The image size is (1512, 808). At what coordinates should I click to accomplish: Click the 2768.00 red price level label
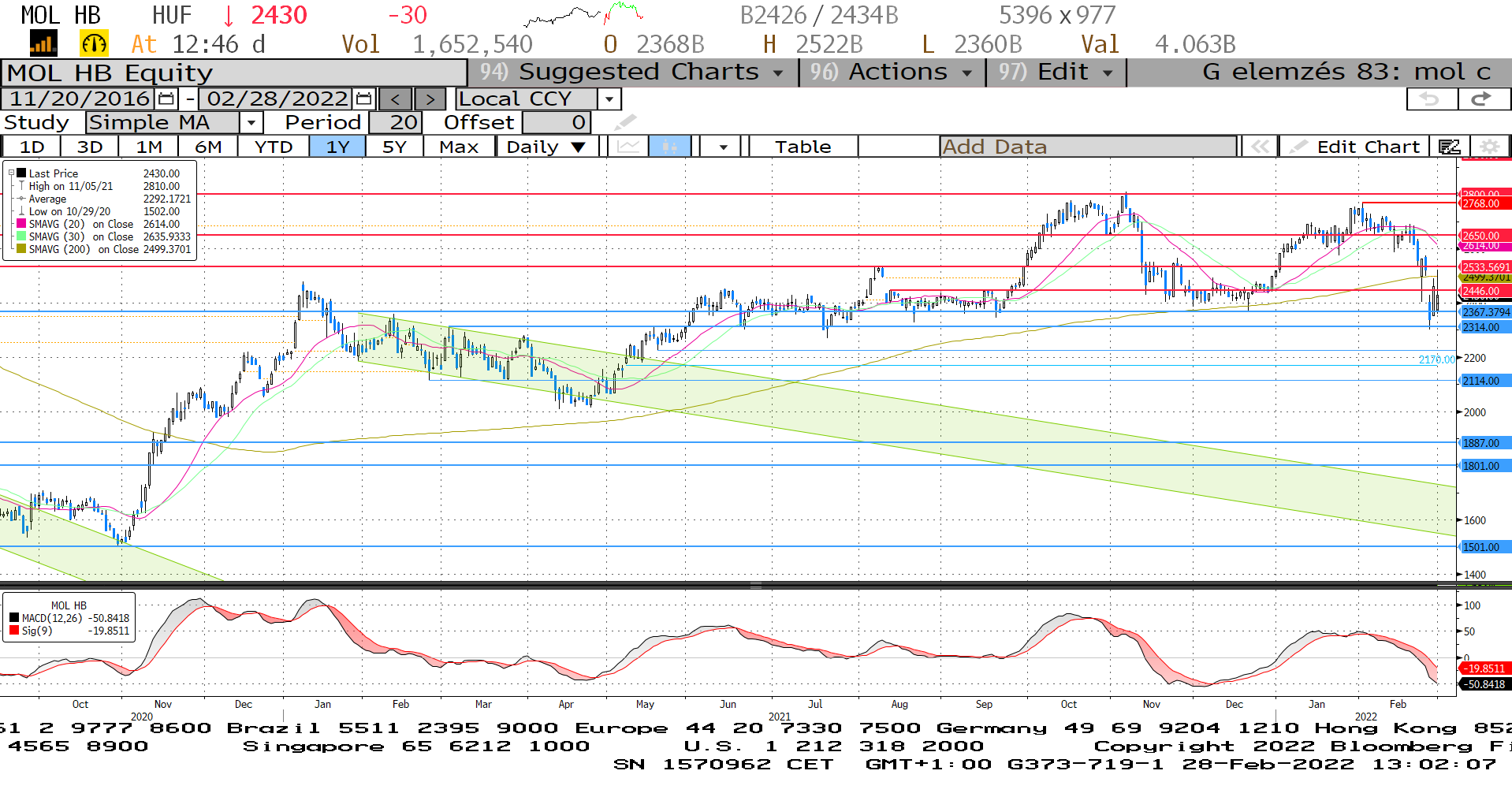click(x=1485, y=203)
